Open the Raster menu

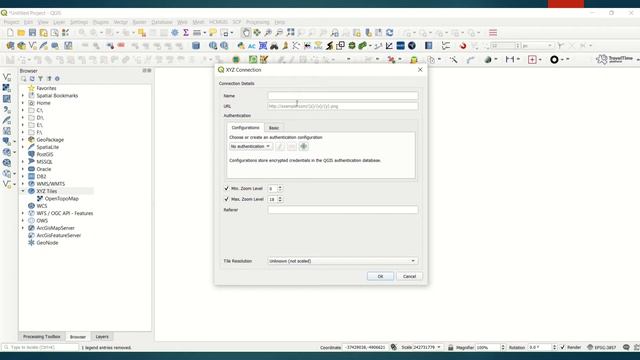(x=139, y=22)
